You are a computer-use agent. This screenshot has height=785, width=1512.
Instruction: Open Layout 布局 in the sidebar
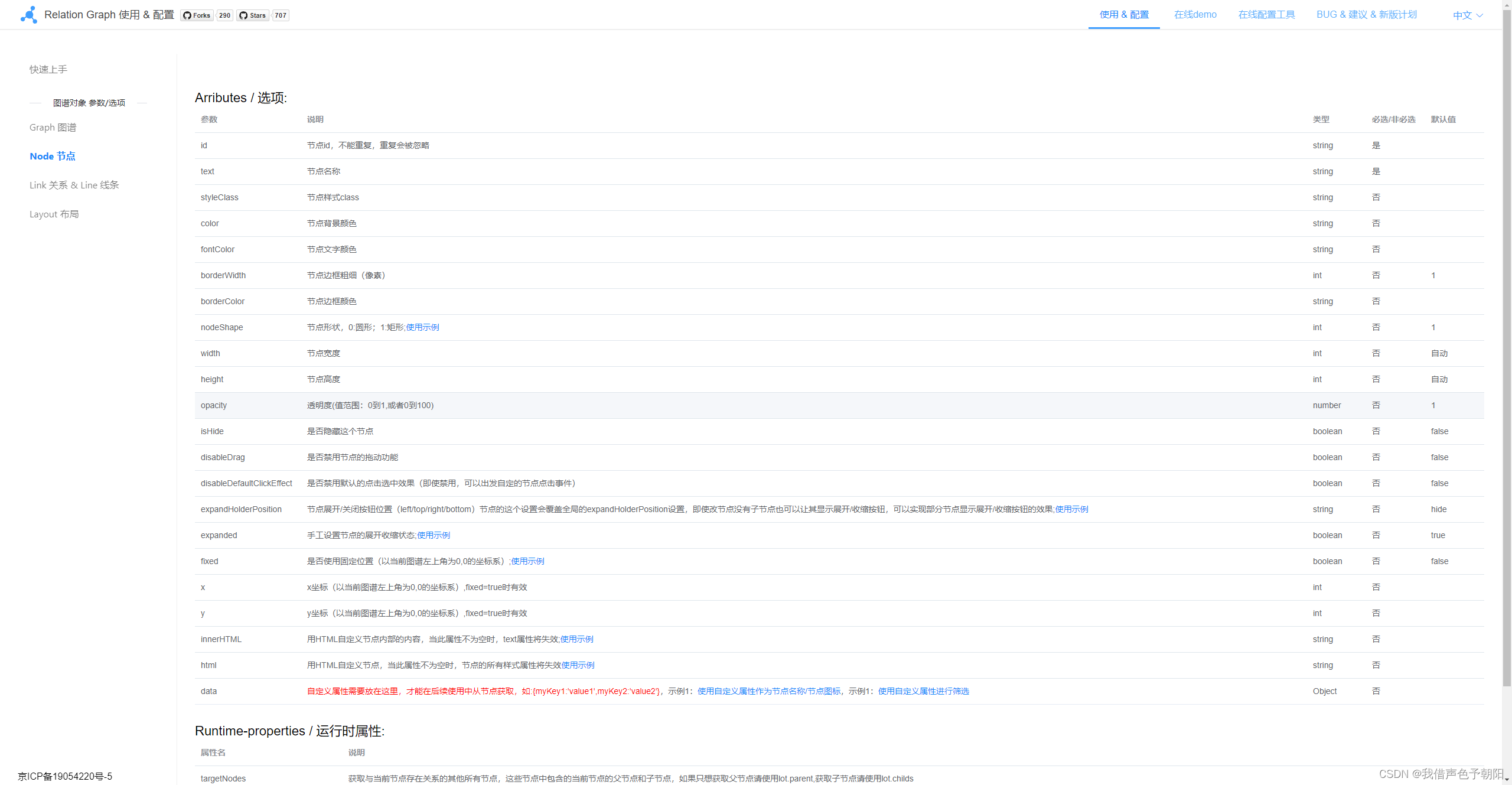click(54, 213)
